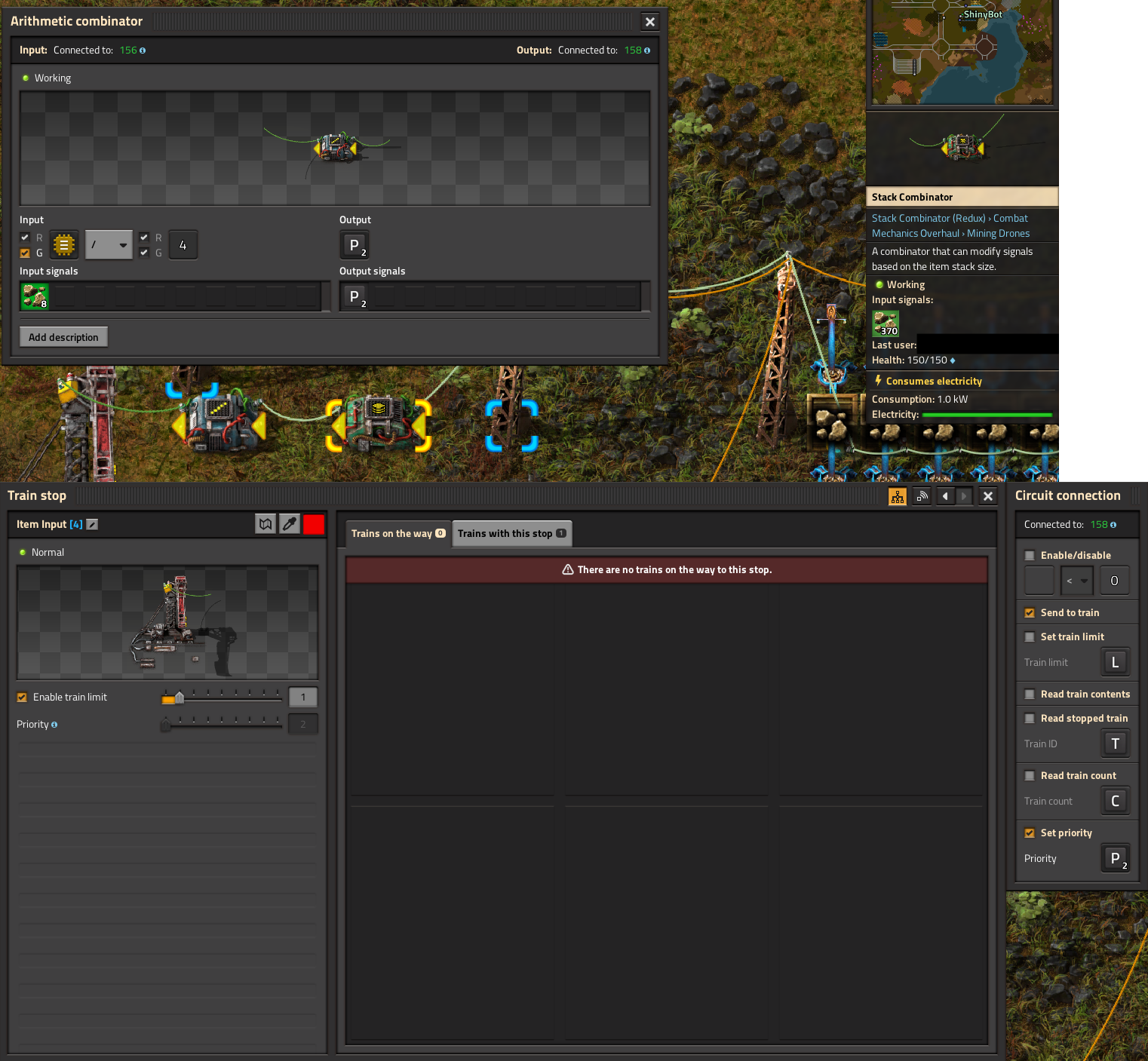Viewport: 1148px width, 1061px height.
Task: Click the Priority slider track
Action: pos(222,725)
